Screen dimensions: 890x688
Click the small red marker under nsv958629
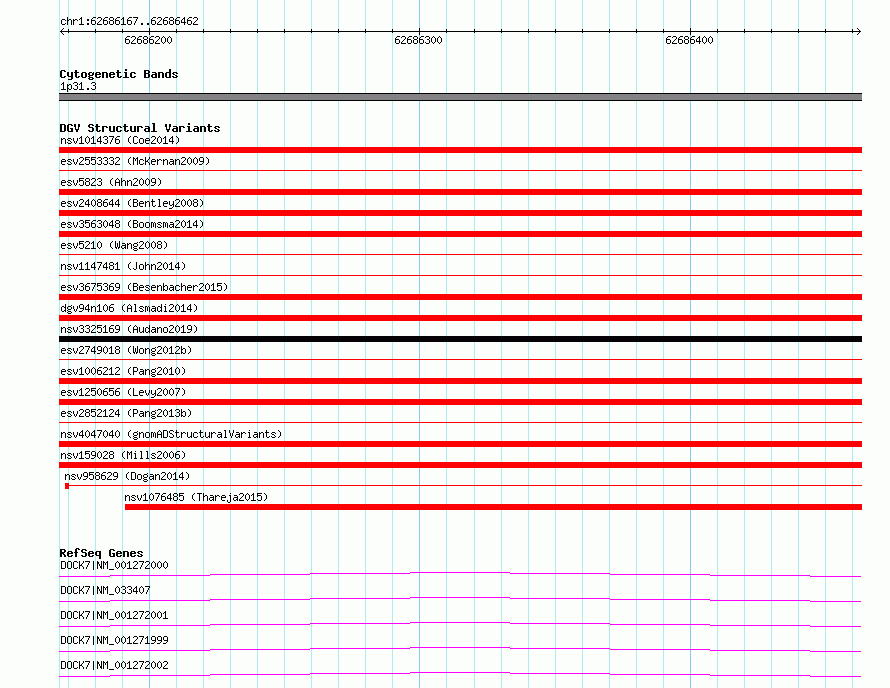tap(67, 486)
